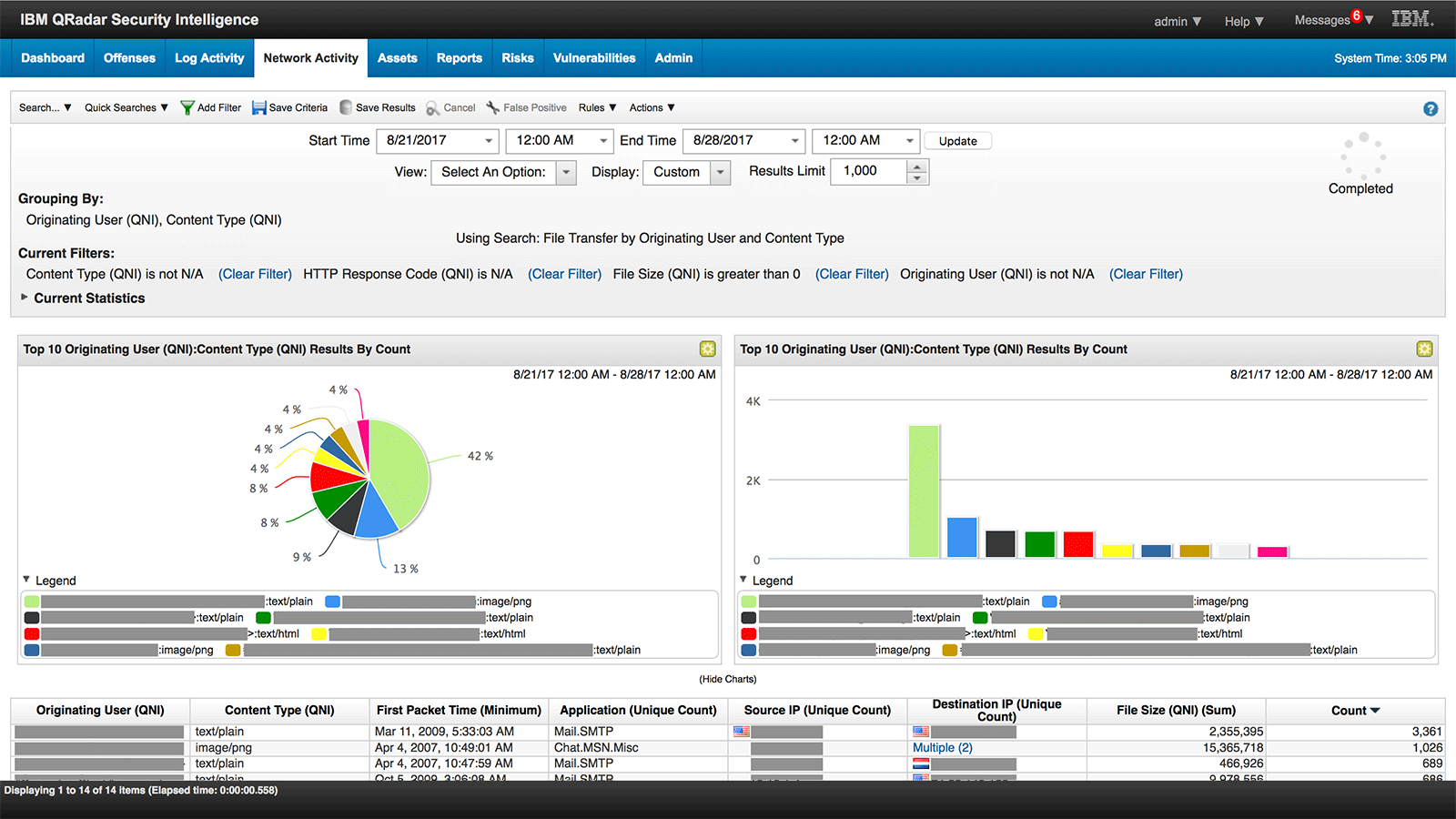The height and width of the screenshot is (819, 1456).
Task: Switch to the Reports tab
Action: (x=460, y=57)
